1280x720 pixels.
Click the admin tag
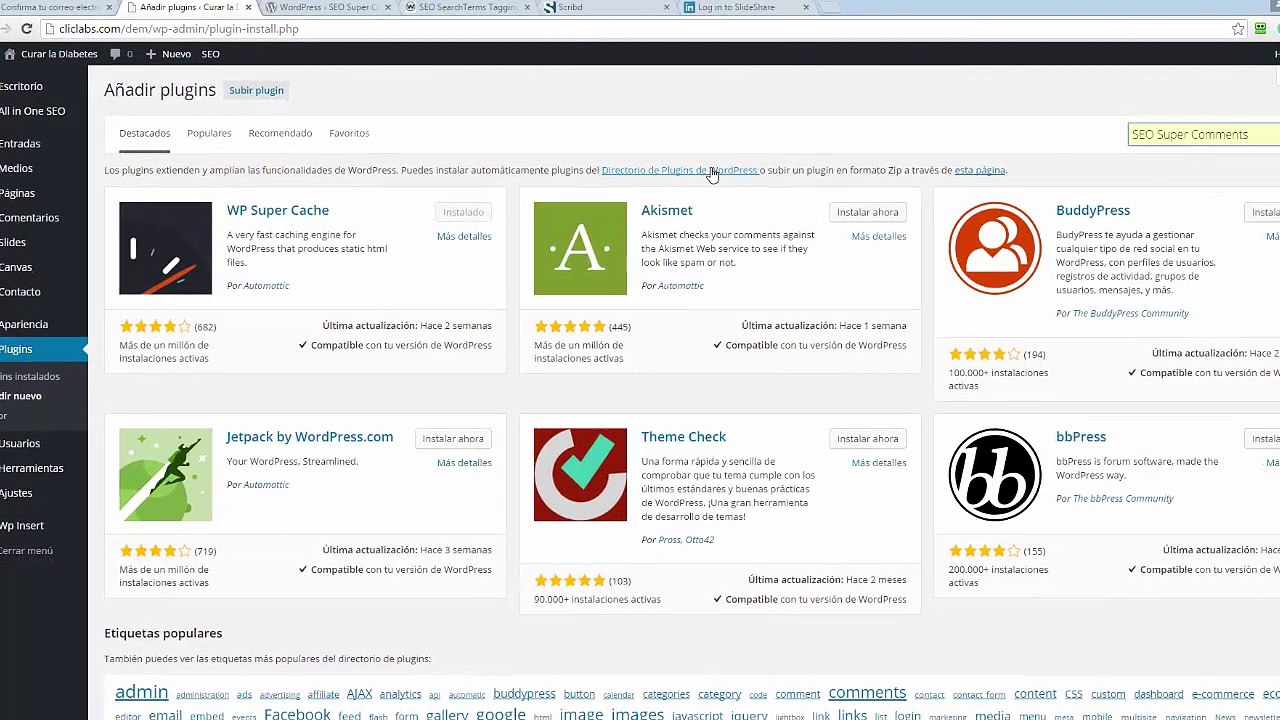click(x=141, y=692)
